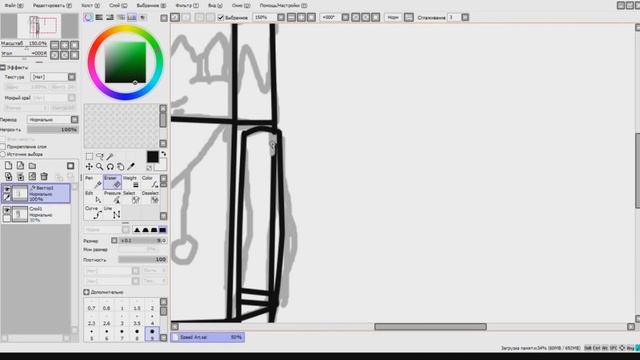Swap foreground and background colors
Image resolution: width=640 pixels, height=360 pixels.
(x=164, y=154)
